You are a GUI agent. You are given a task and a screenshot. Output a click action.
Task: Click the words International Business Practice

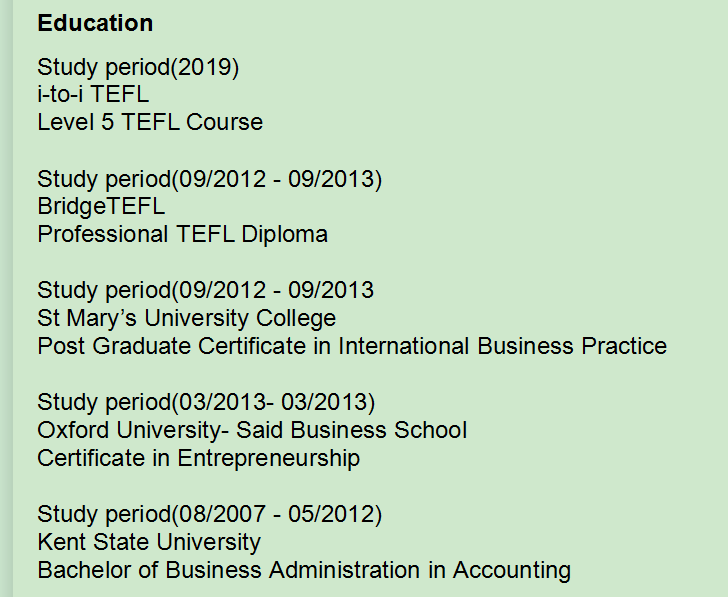(502, 347)
